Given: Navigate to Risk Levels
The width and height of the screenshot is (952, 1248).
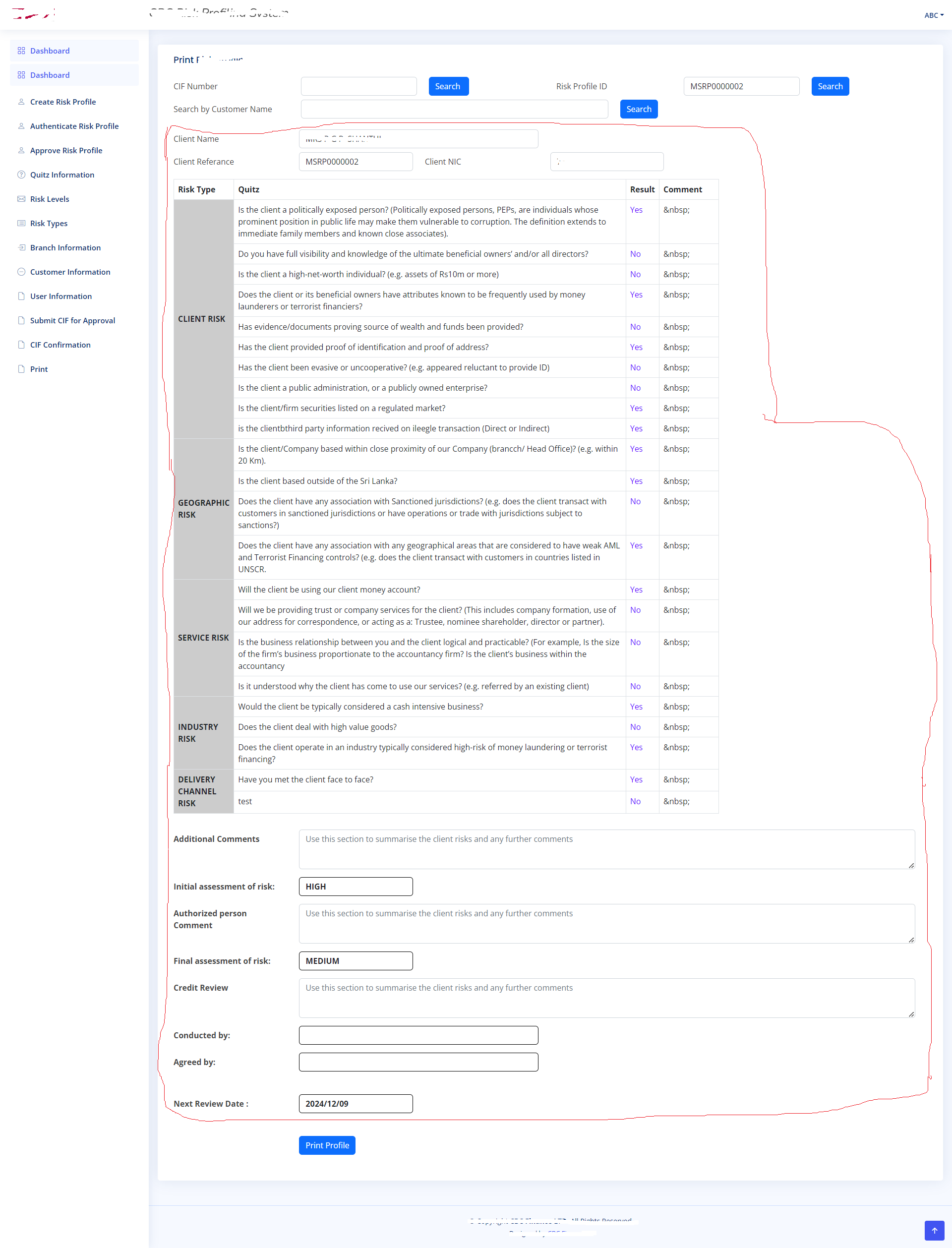Looking at the screenshot, I should [74, 199].
